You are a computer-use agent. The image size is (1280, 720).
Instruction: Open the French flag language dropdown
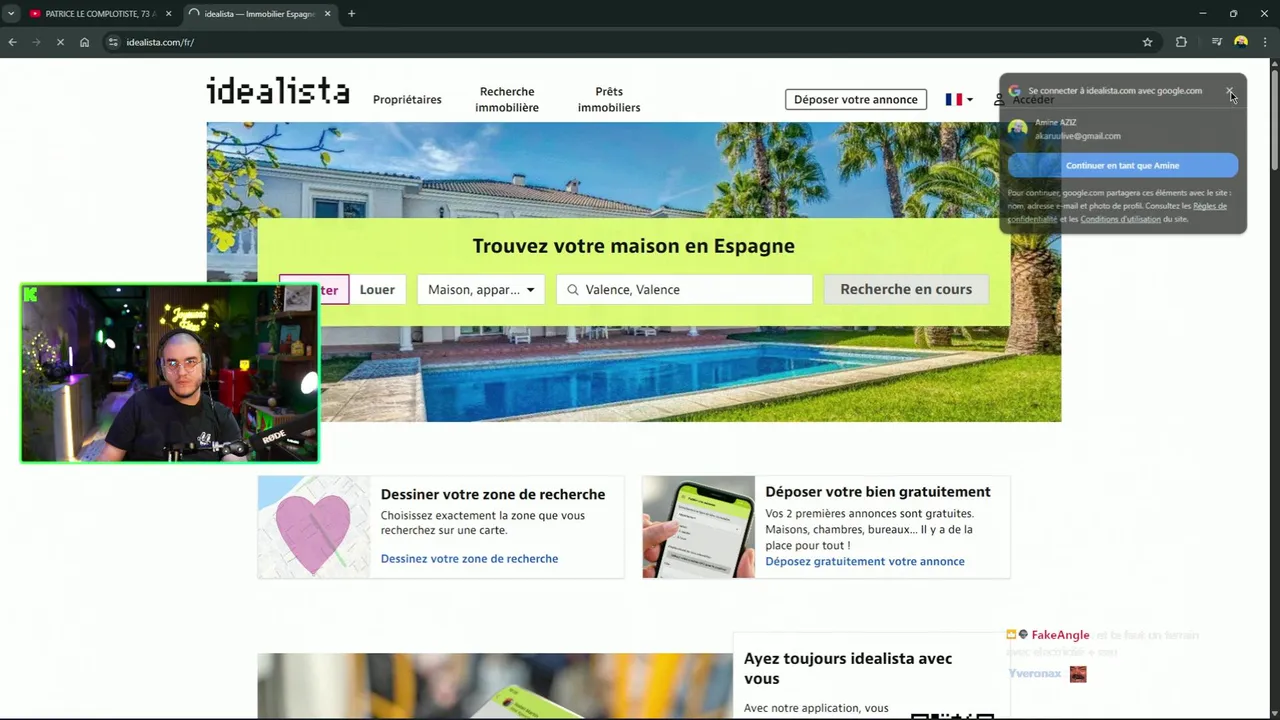[959, 100]
